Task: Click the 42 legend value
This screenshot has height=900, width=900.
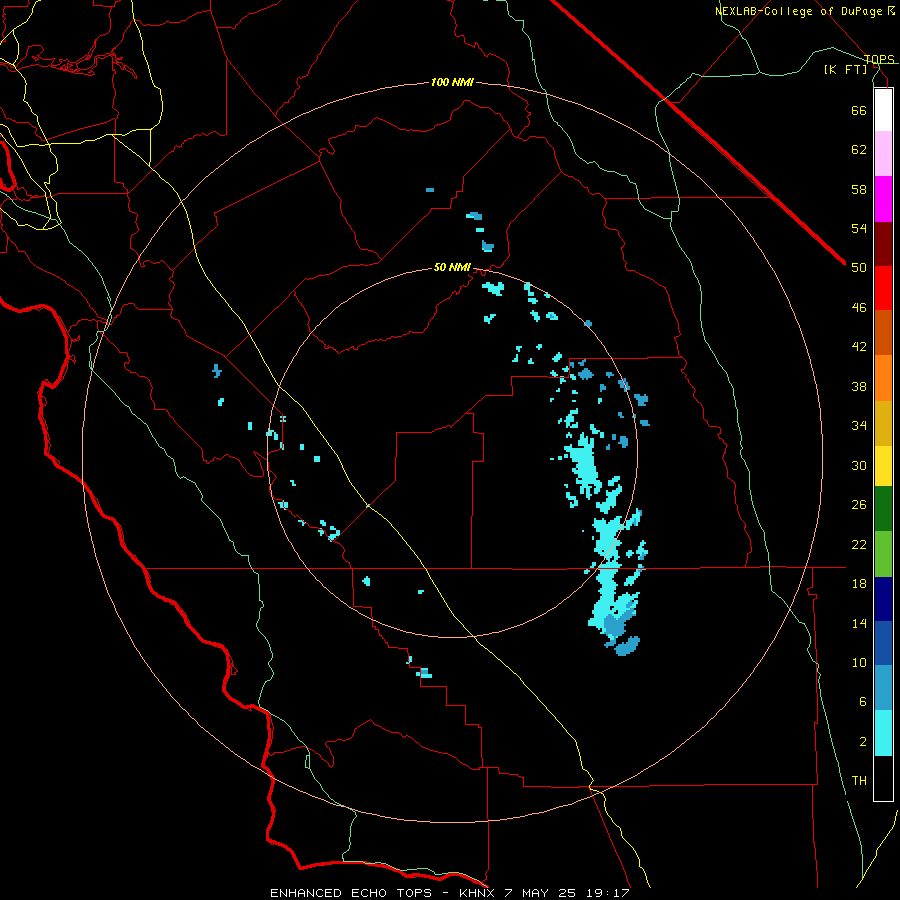Action: pyautogui.click(x=859, y=347)
